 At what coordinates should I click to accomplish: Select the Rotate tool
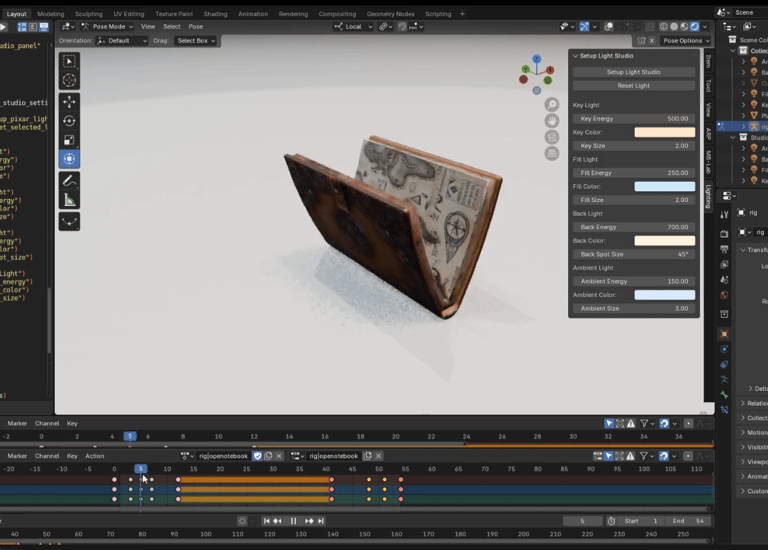[69, 121]
